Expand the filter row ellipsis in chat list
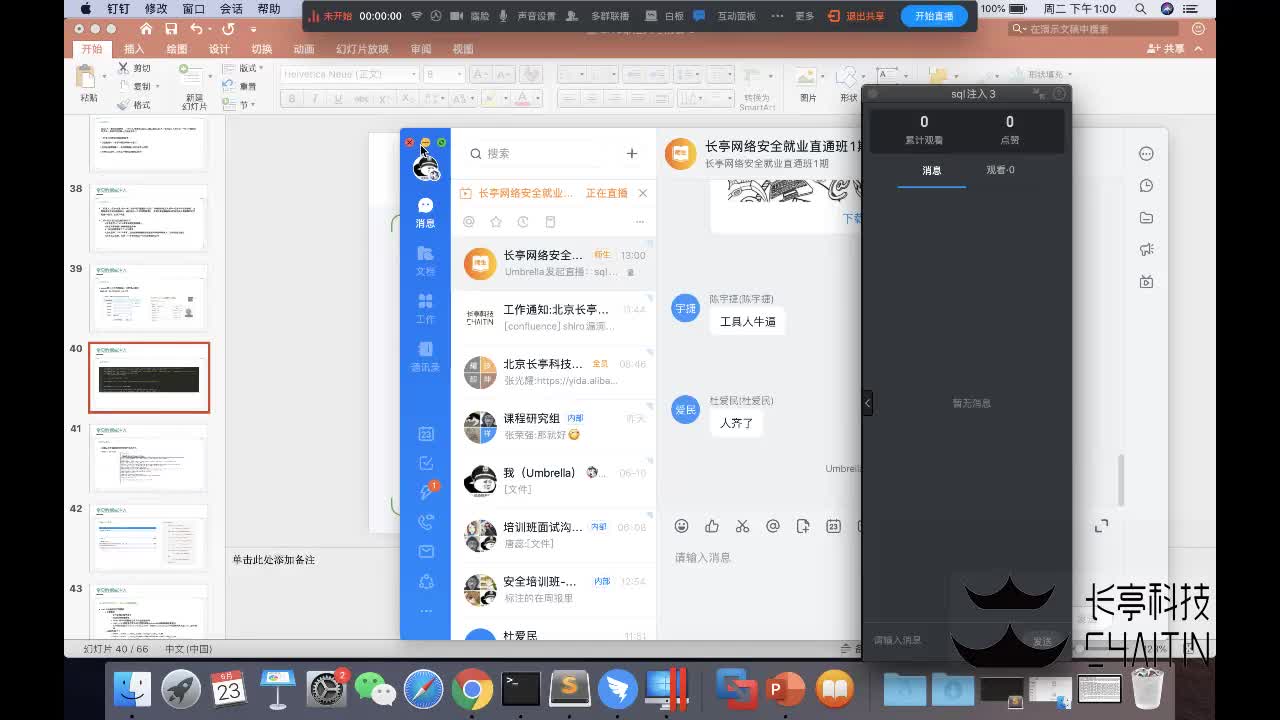1280x720 pixels. (640, 222)
